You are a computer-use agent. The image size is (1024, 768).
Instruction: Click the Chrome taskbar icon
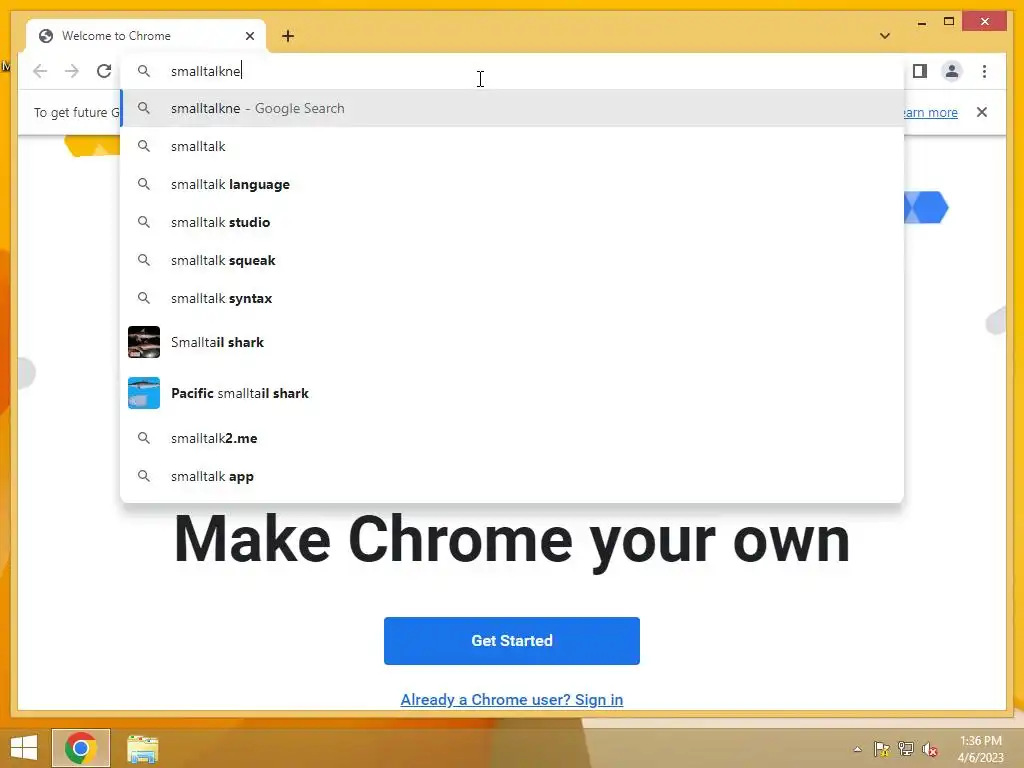coord(81,748)
